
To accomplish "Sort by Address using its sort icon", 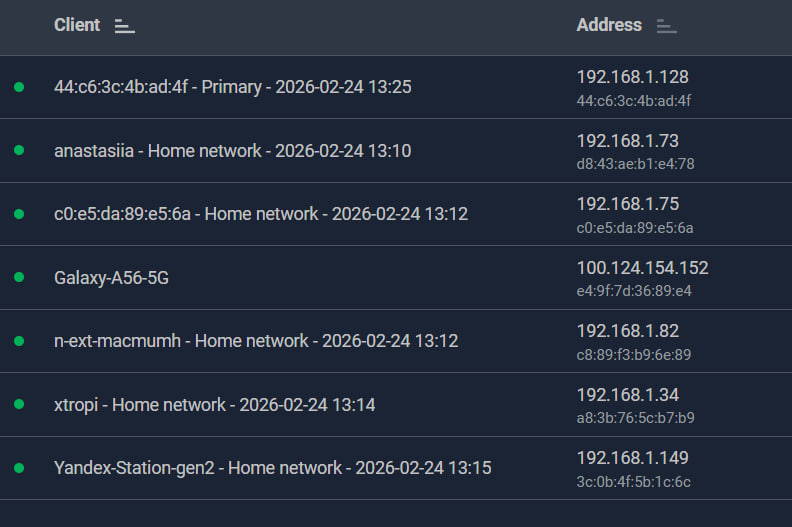I will (667, 27).
